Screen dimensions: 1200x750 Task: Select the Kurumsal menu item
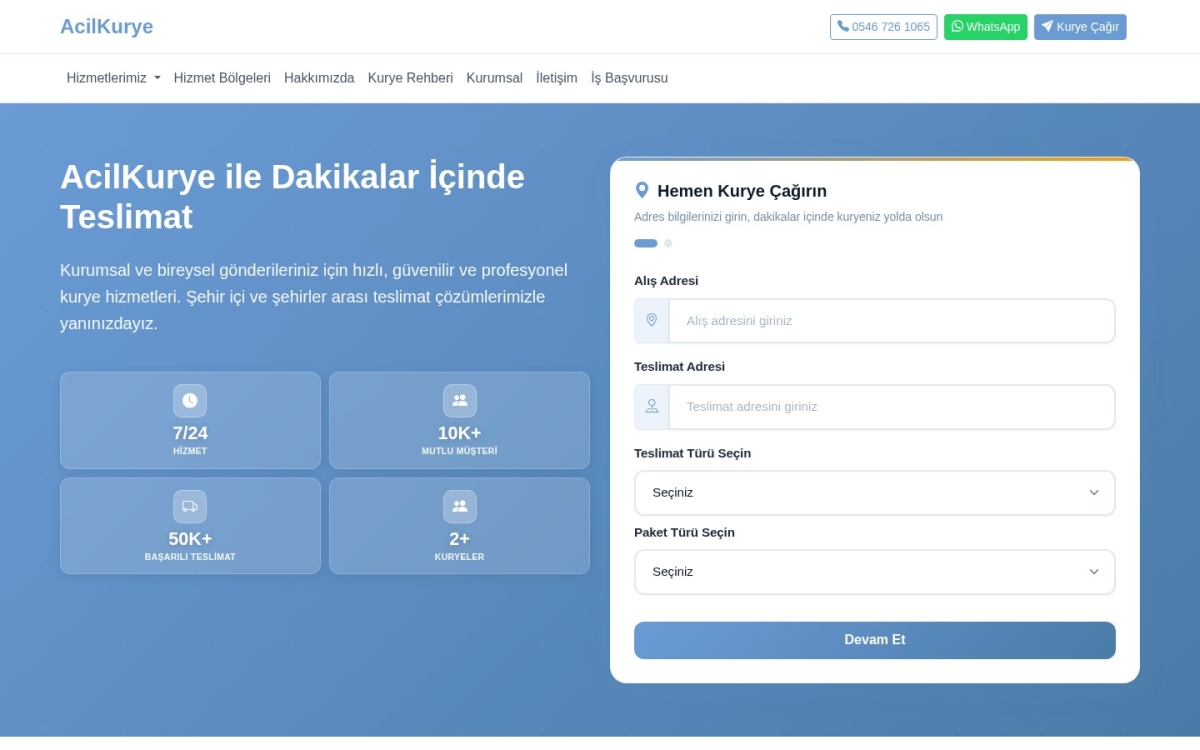(x=494, y=78)
